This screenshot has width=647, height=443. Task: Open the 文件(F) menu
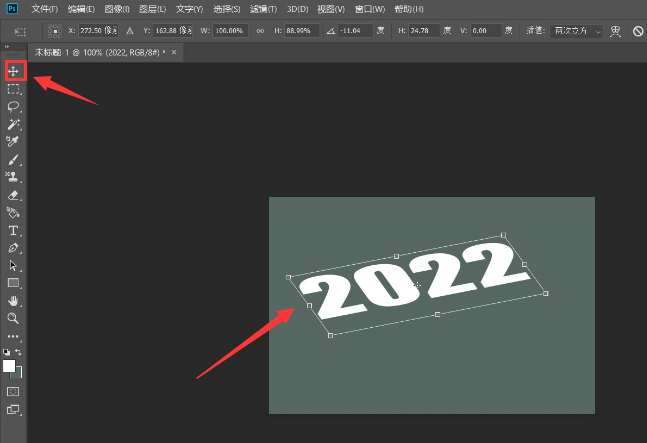click(45, 9)
